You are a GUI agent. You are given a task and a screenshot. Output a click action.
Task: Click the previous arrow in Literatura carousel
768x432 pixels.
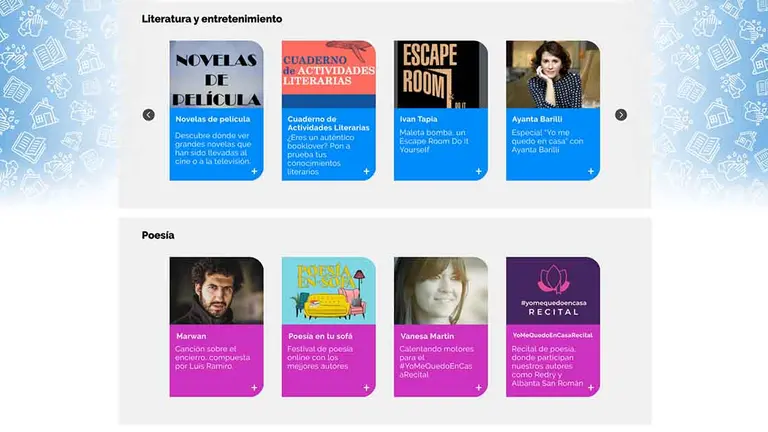click(148, 115)
